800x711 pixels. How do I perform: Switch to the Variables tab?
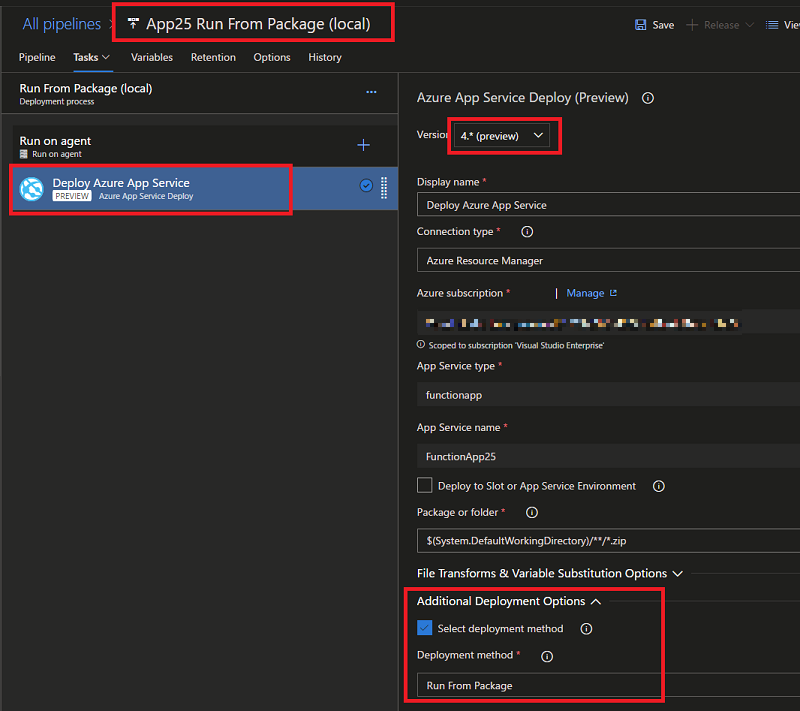152,58
